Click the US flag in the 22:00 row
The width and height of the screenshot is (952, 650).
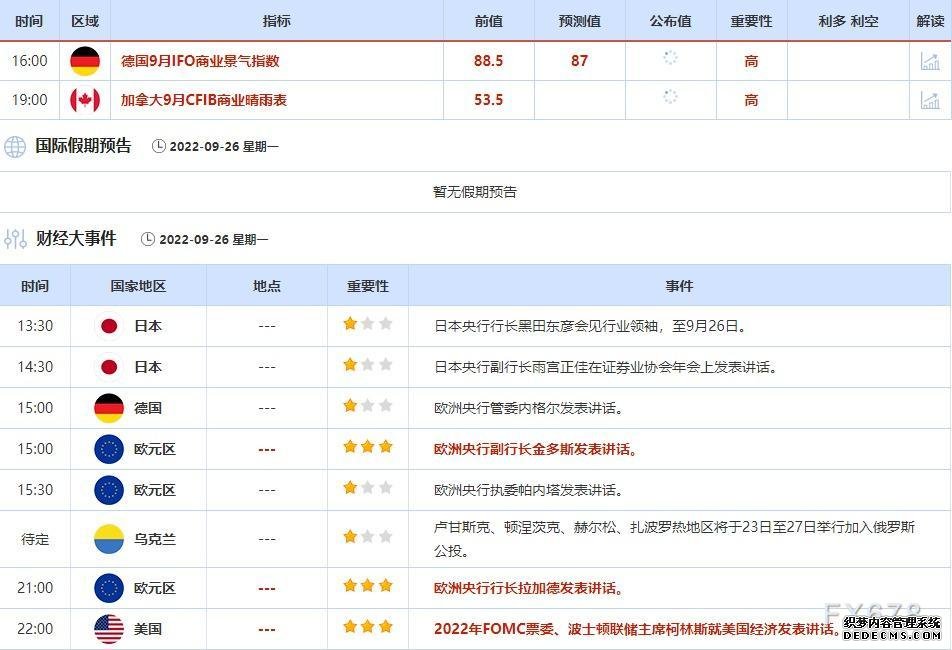tap(109, 629)
